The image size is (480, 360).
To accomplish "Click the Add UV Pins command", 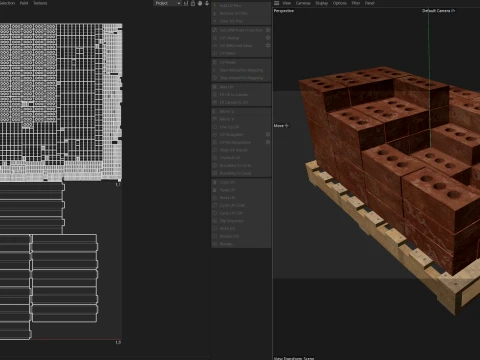I will (241, 6).
